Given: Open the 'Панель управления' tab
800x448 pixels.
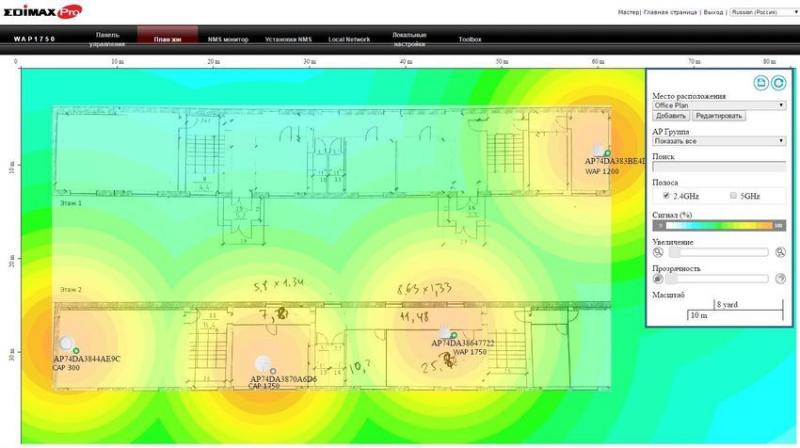Looking at the screenshot, I should (x=107, y=39).
